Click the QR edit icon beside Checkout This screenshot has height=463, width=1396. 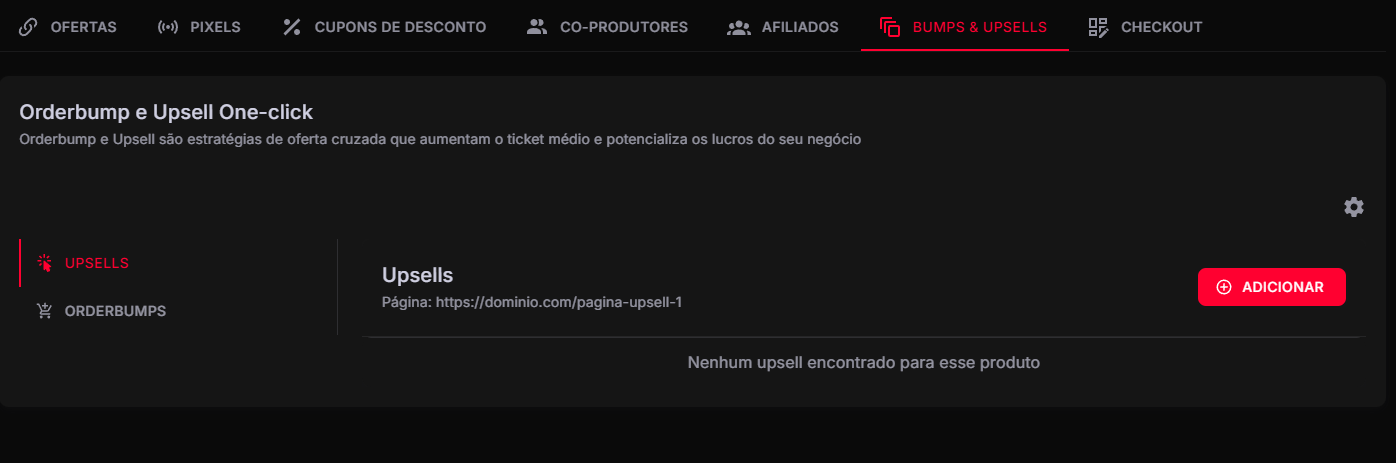point(1098,27)
